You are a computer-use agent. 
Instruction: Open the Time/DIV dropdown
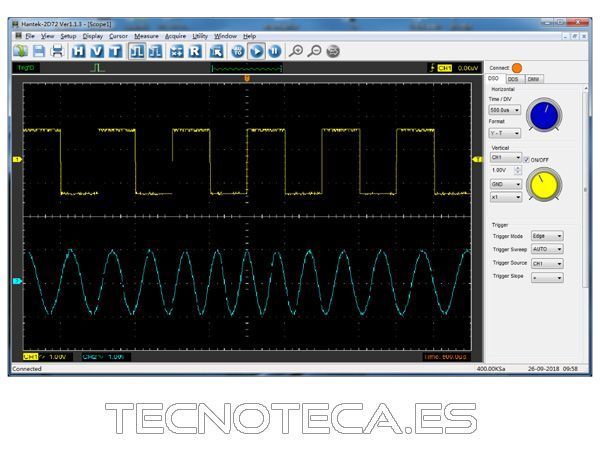(x=505, y=110)
